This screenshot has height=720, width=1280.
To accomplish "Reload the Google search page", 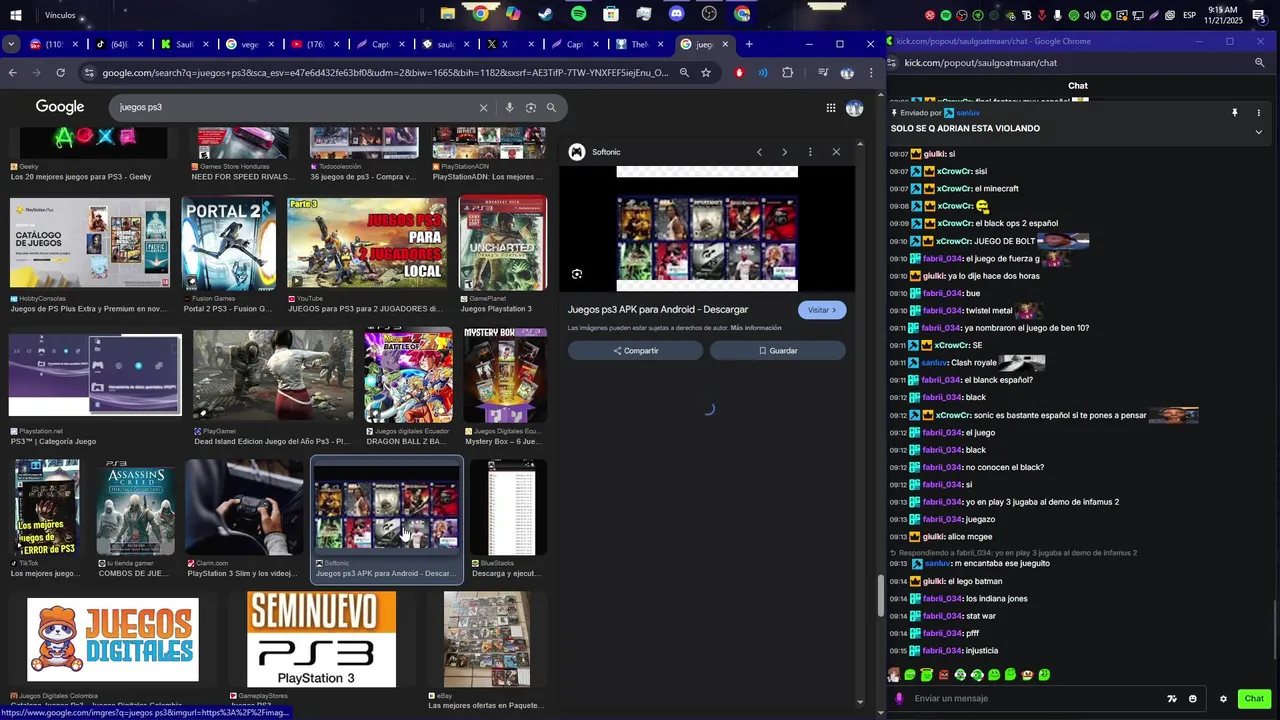I will click(x=61, y=73).
